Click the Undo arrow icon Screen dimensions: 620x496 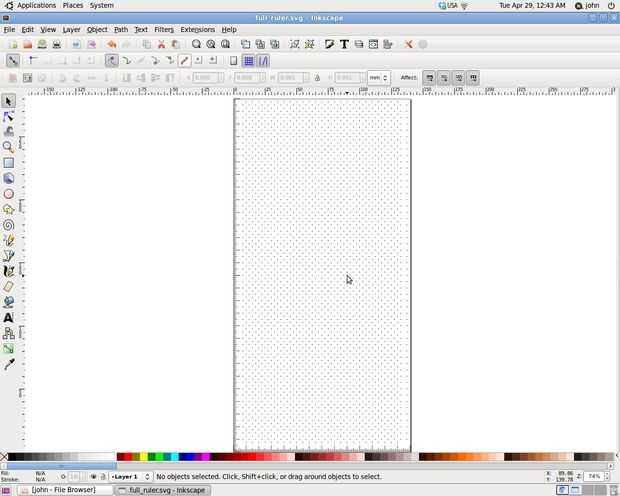[112, 44]
